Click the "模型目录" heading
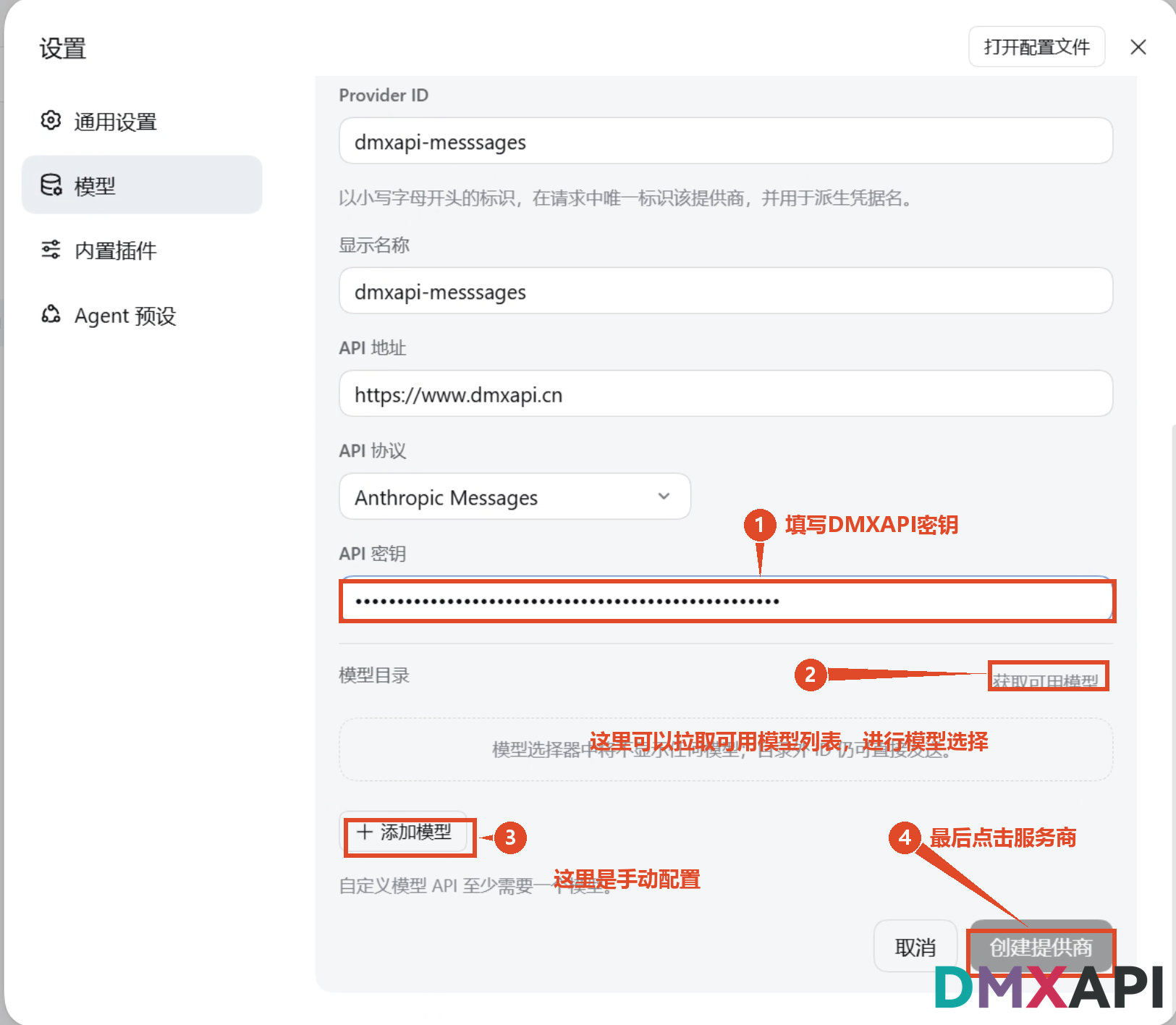The width and height of the screenshot is (1176, 1025). 374,675
